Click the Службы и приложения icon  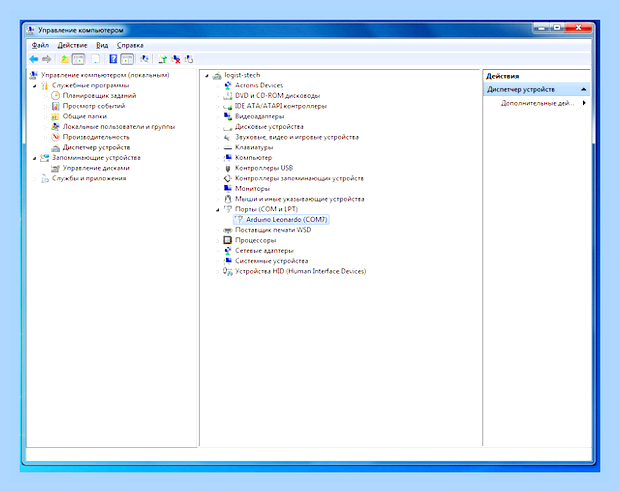(45, 178)
